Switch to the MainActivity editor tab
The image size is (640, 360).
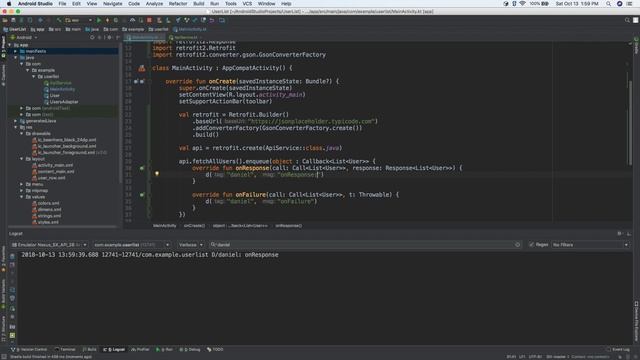[x=144, y=37]
